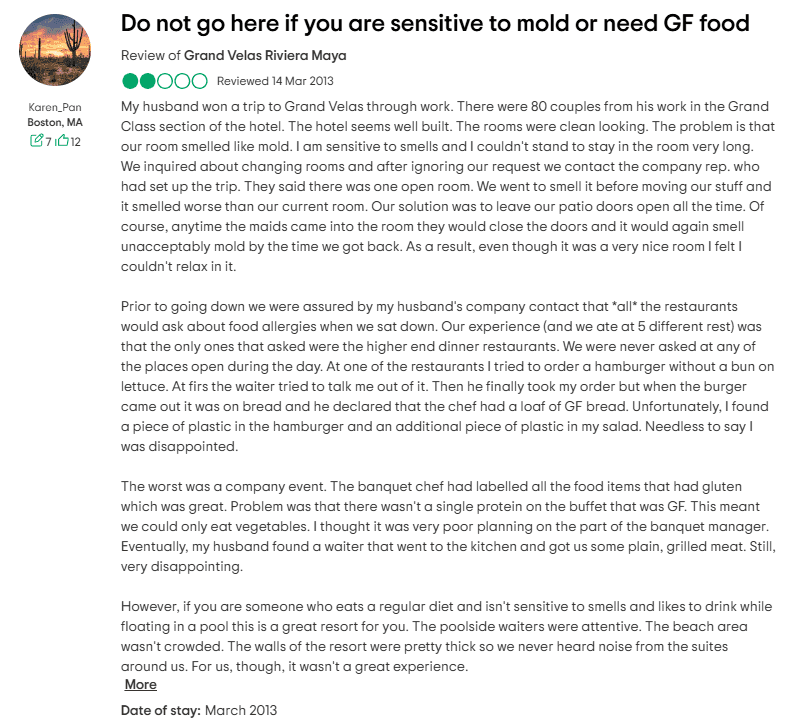Click the number 7 contributions count
This screenshot has width=791, height=725.
click(48, 141)
